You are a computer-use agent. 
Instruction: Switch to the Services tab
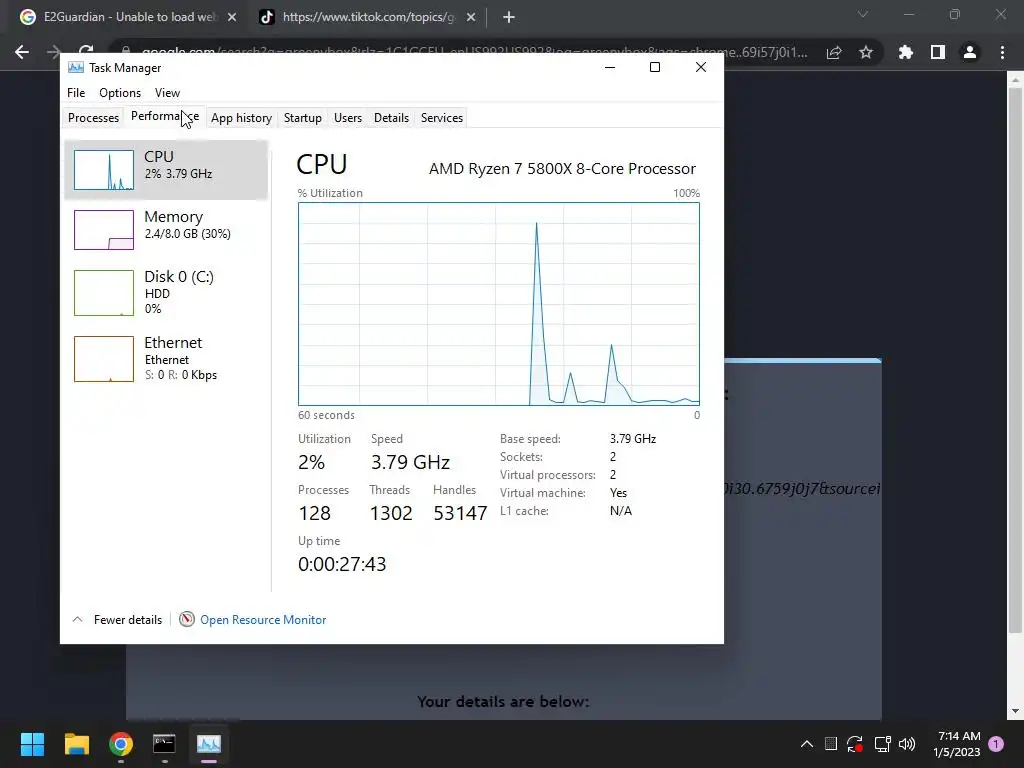[x=441, y=118]
